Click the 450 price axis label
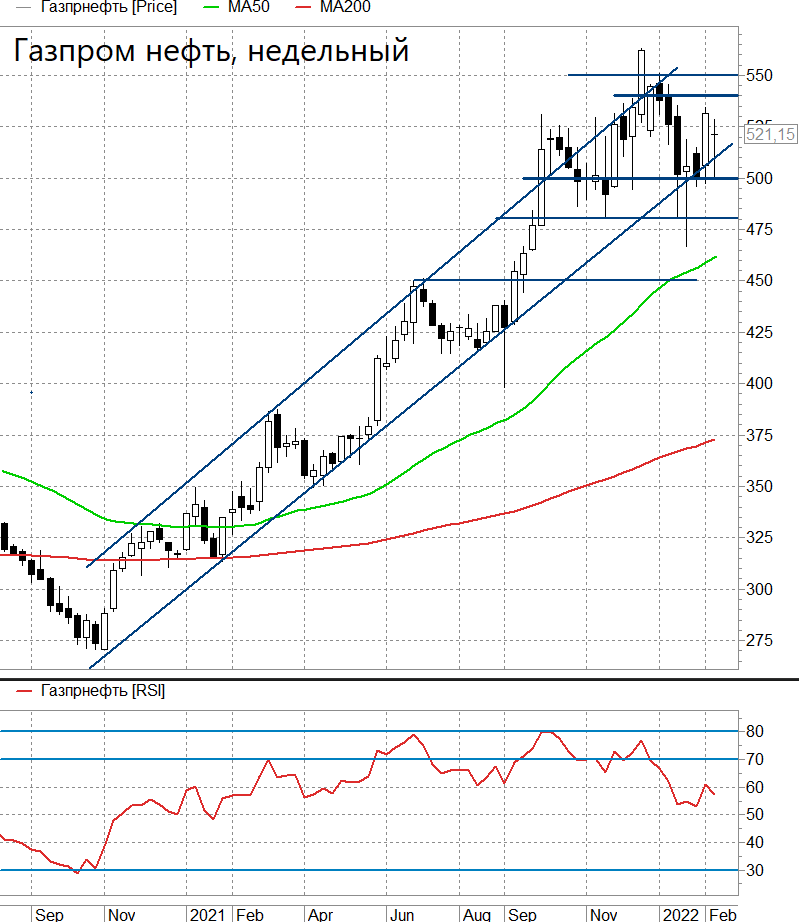 759,280
